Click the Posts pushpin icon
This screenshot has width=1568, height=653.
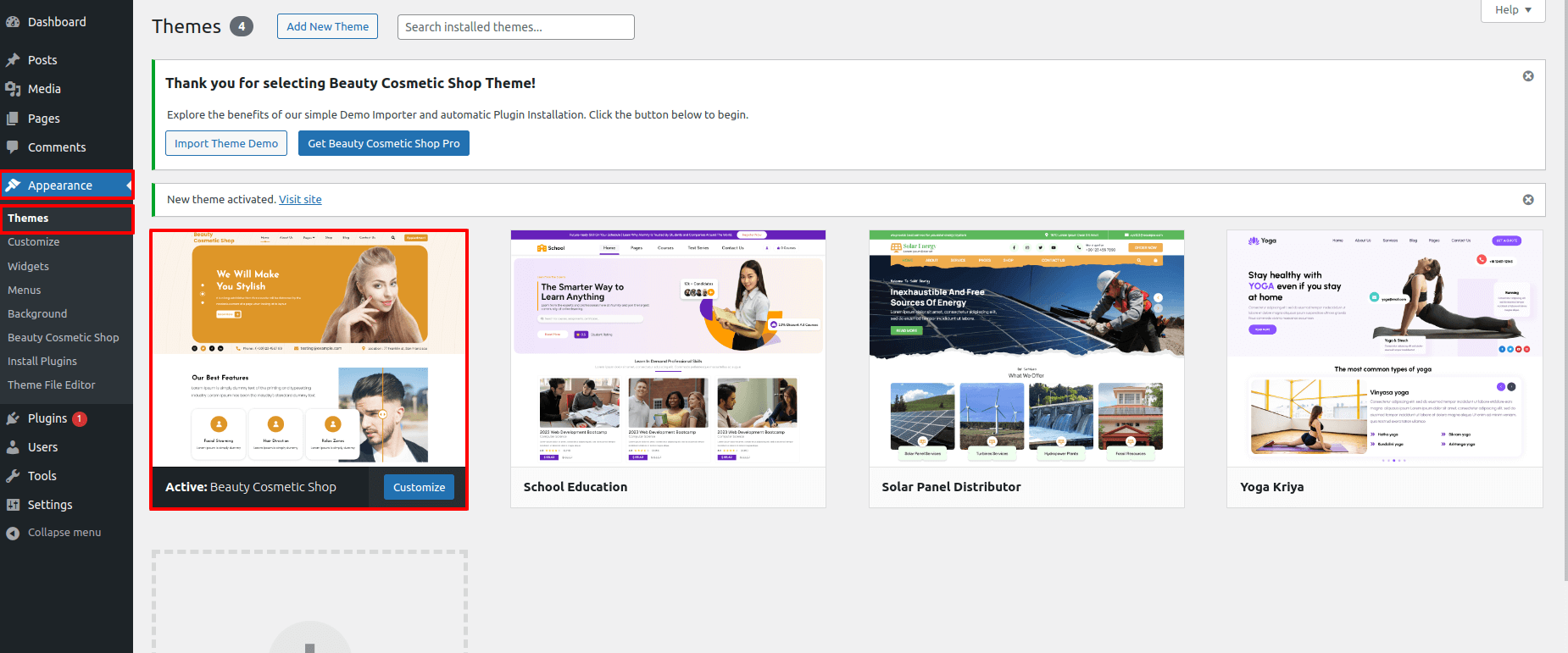(x=13, y=60)
